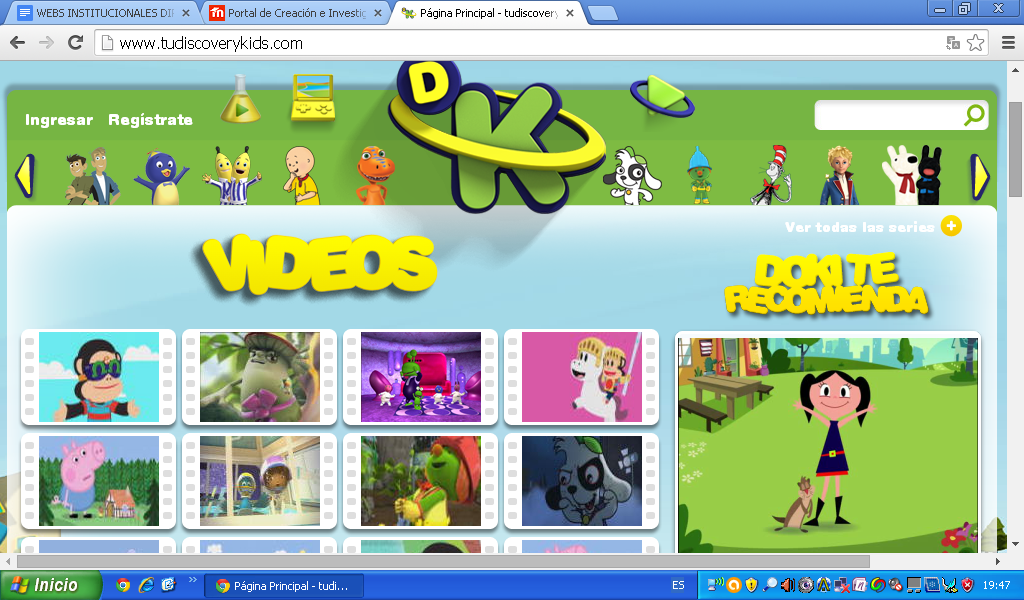
Task: Select the orange dinosaur character
Action: [x=374, y=175]
